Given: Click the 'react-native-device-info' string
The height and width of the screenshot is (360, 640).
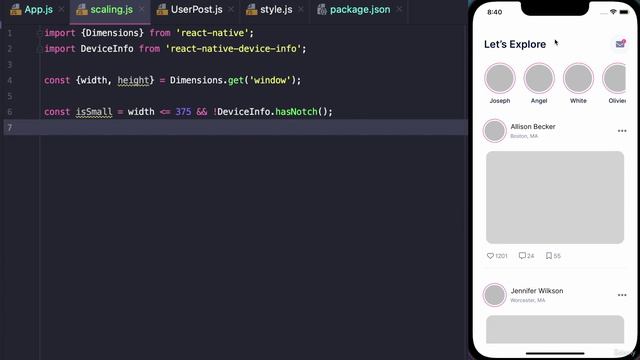Looking at the screenshot, I should (x=233, y=49).
